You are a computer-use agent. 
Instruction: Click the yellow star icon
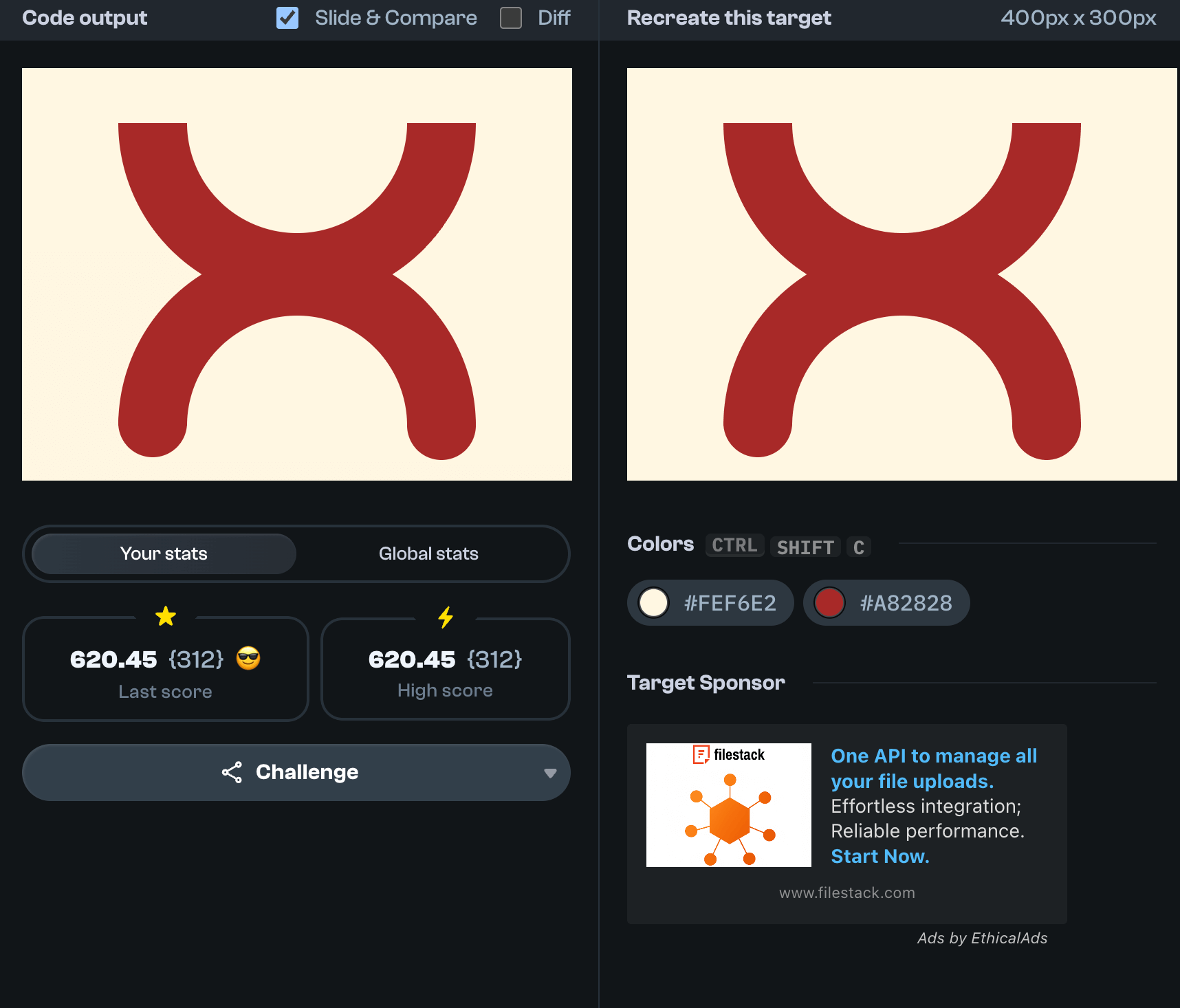tap(166, 616)
